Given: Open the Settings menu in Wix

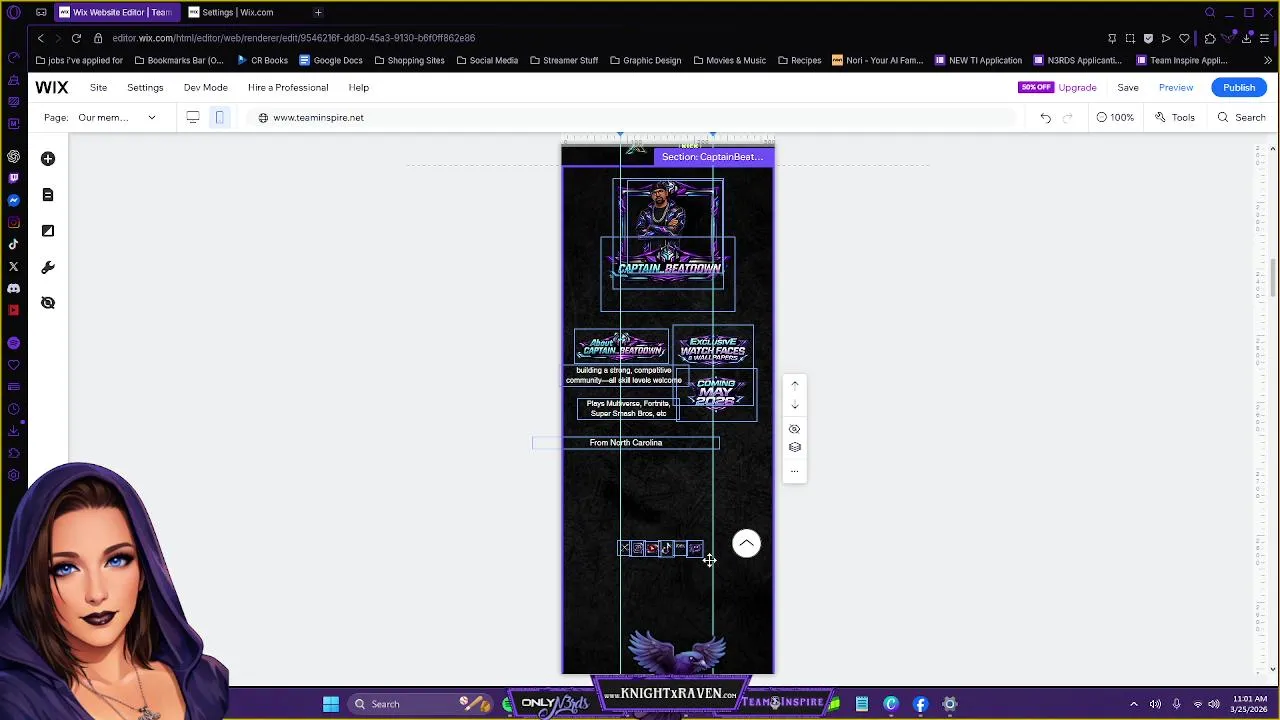Looking at the screenshot, I should point(145,88).
